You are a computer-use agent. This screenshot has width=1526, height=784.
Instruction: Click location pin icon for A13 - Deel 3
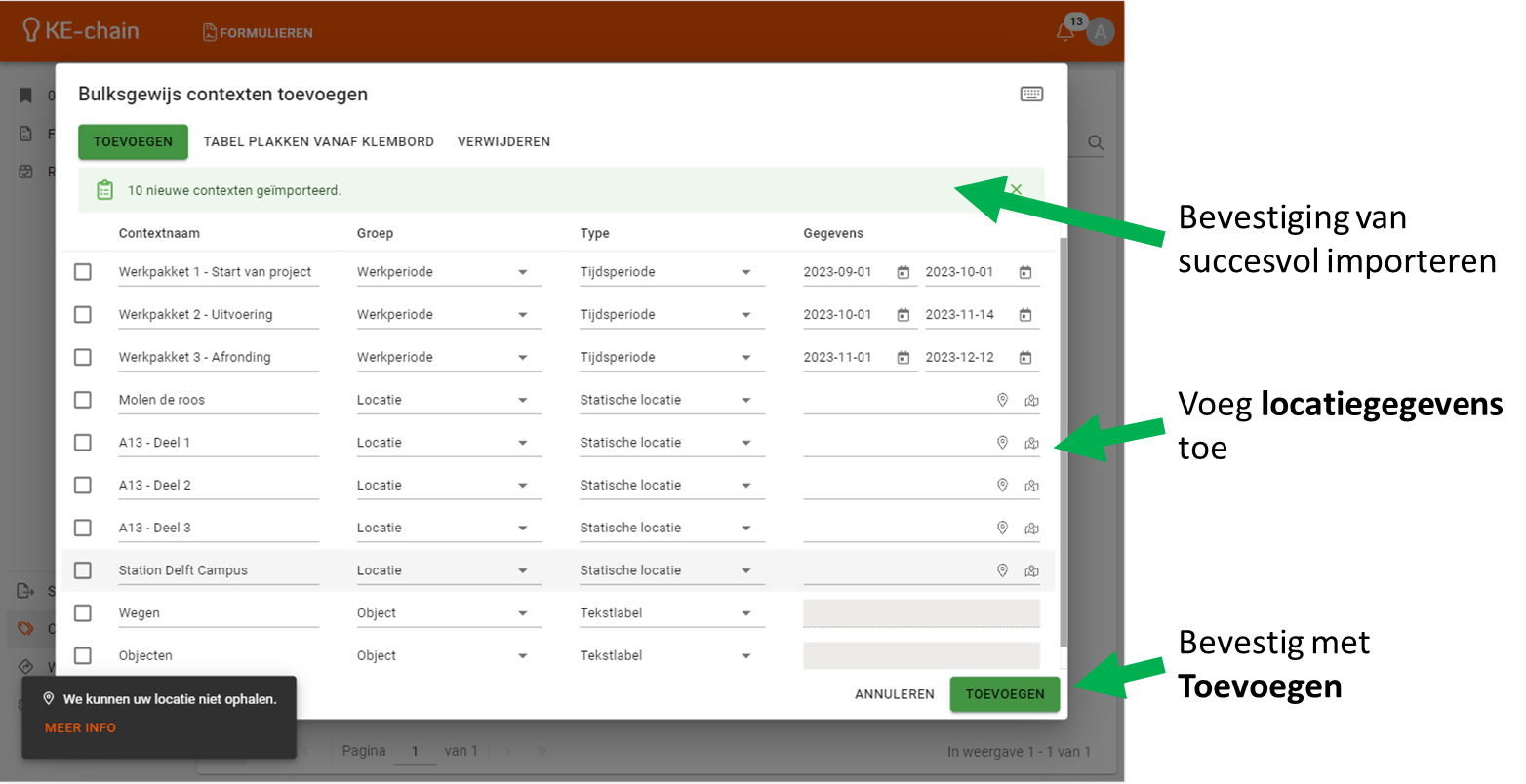[1002, 529]
